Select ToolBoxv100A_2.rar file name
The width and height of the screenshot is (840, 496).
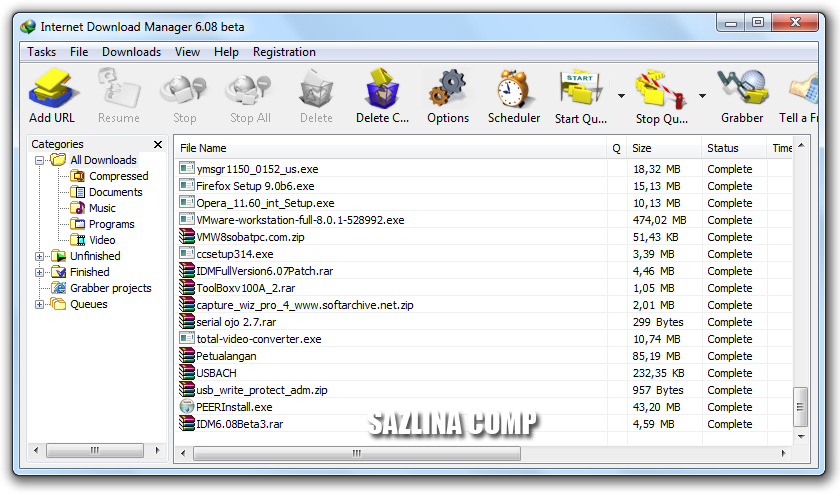[245, 288]
